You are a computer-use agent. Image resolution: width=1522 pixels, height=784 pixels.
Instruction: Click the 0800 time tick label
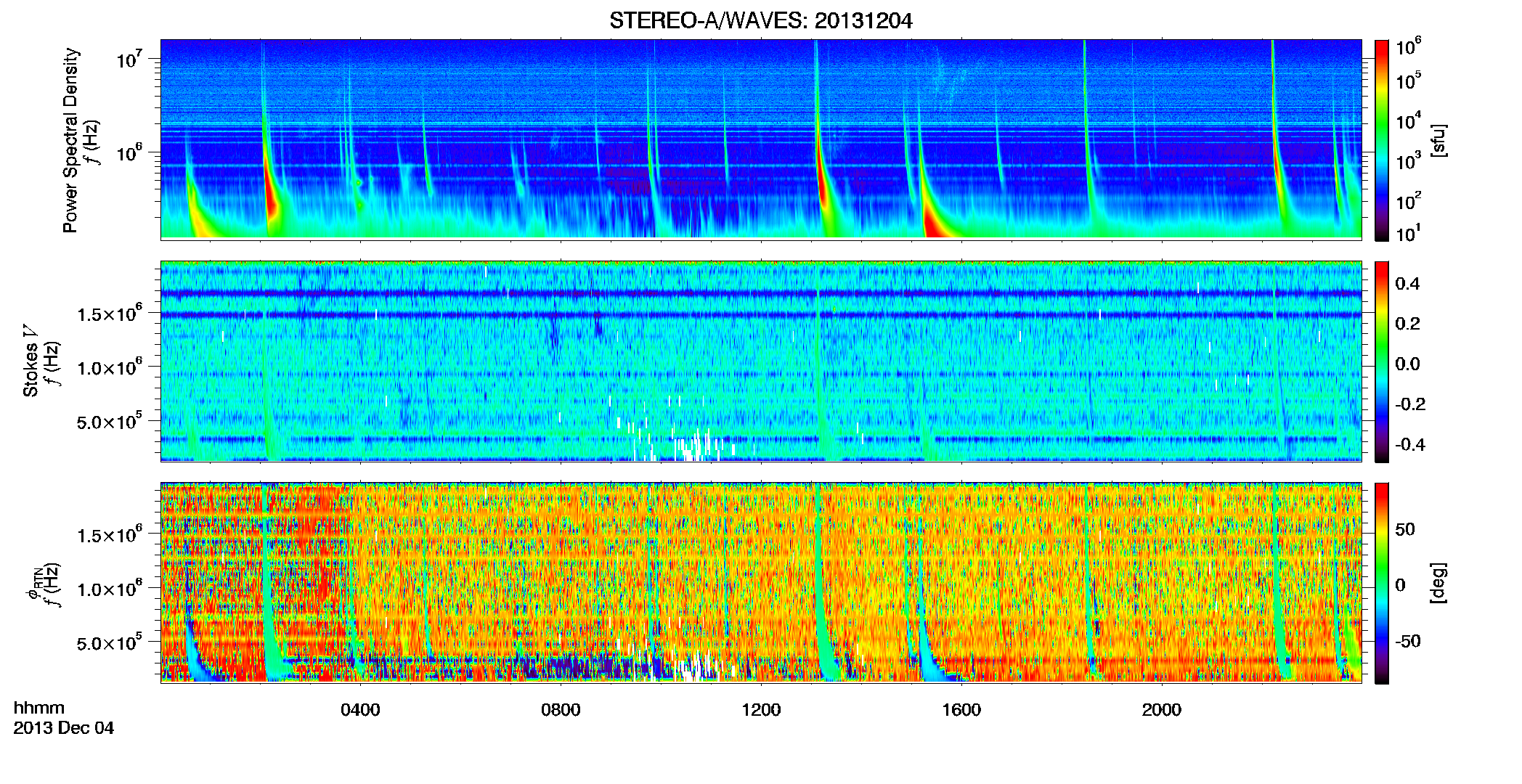point(561,710)
